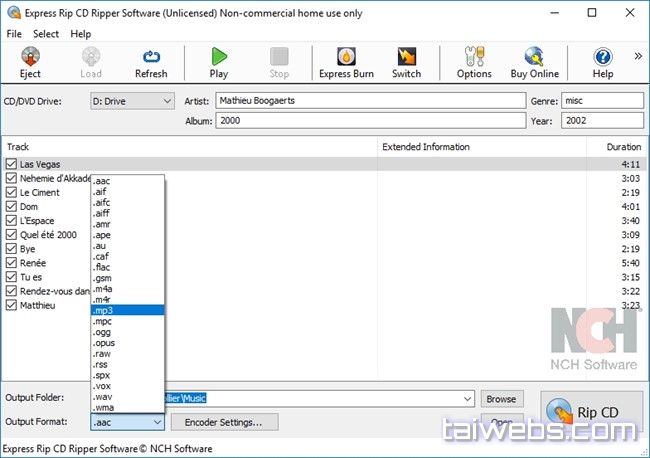Expand hidden toolbar items with chevron
The height and width of the screenshot is (458, 650).
tap(638, 56)
